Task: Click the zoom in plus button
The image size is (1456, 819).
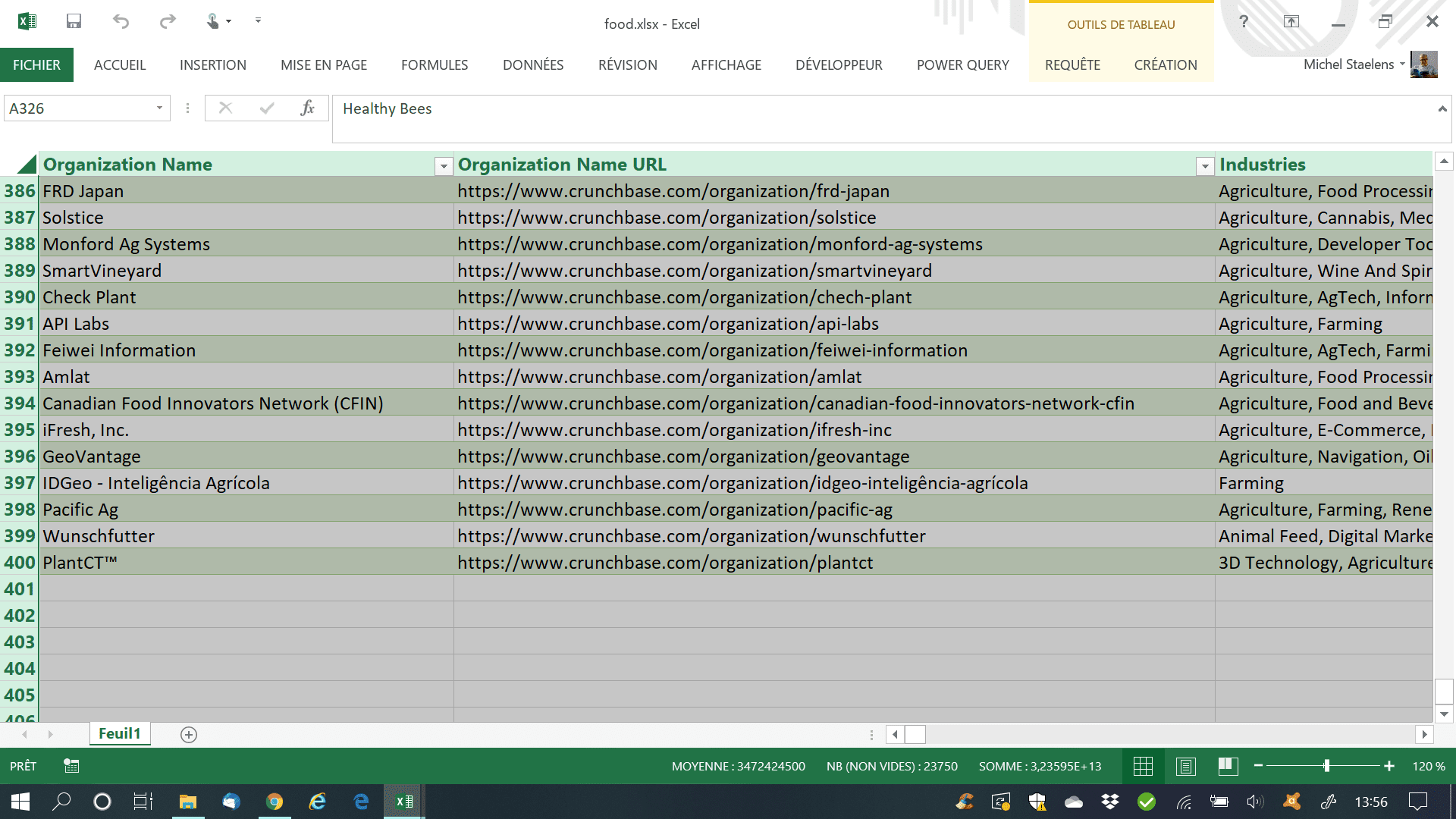Action: tap(1389, 766)
